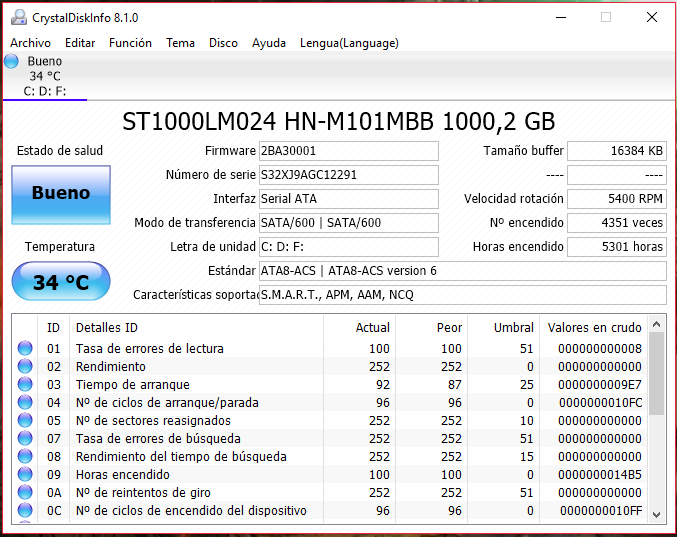The width and height of the screenshot is (677, 537).
Task: Click the Detalles ID column header
Action: coord(196,328)
